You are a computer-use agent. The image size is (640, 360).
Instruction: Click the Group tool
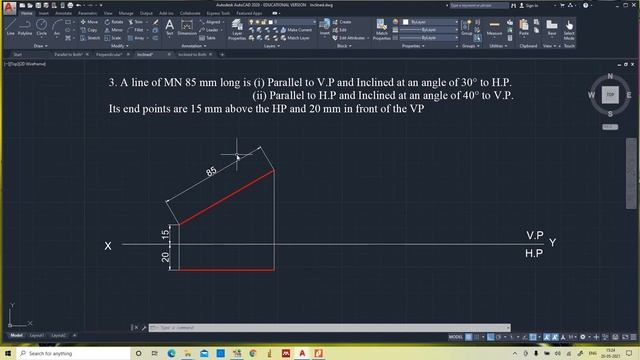466,28
